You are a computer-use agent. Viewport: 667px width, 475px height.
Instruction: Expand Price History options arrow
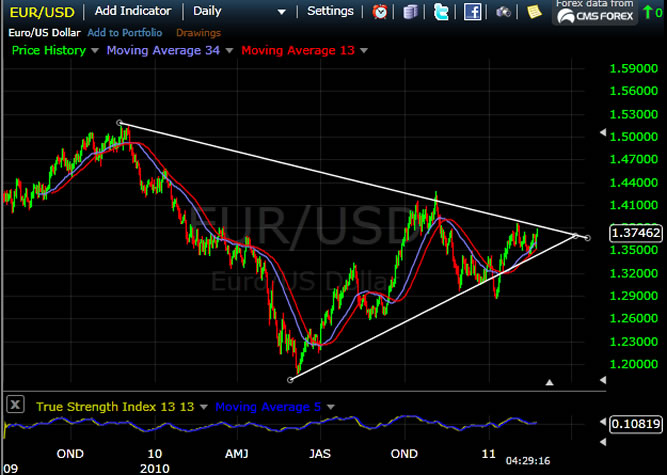click(x=94, y=51)
